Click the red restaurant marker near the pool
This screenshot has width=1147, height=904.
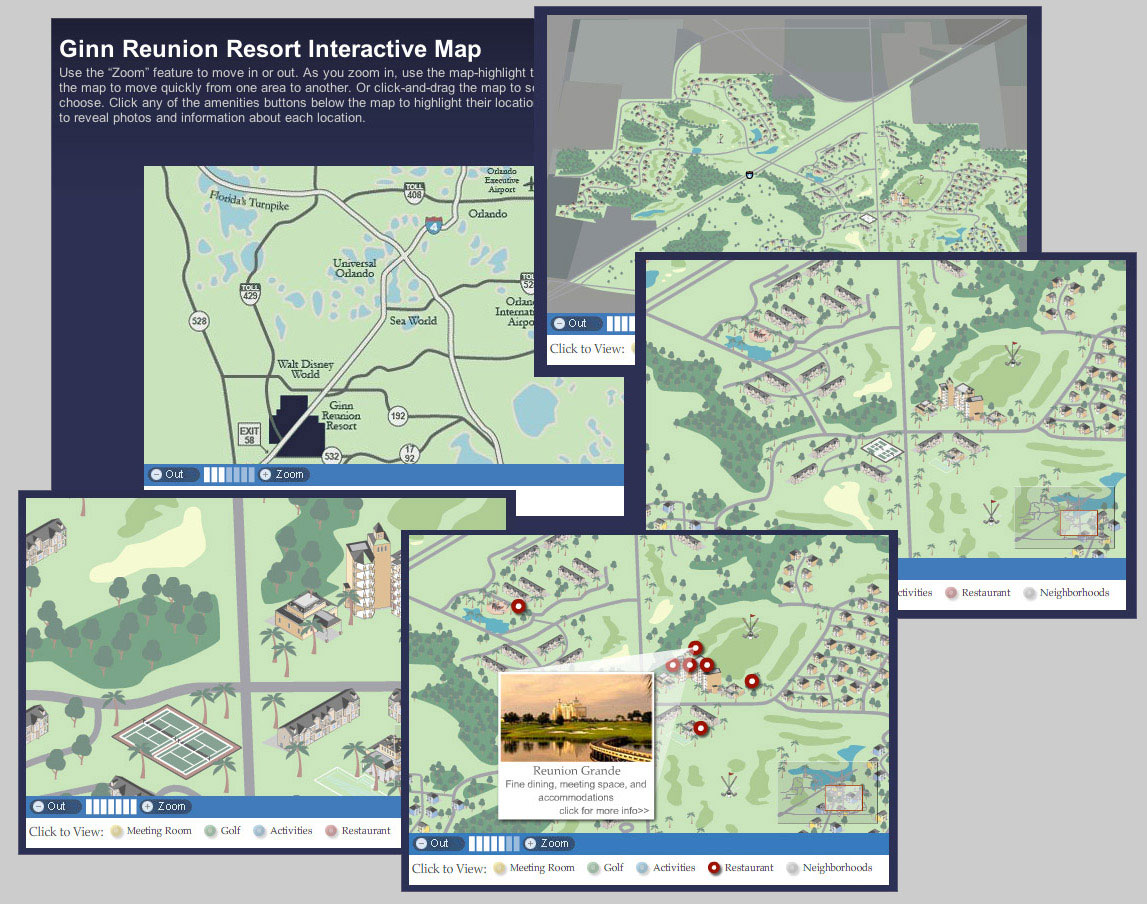pyautogui.click(x=517, y=606)
